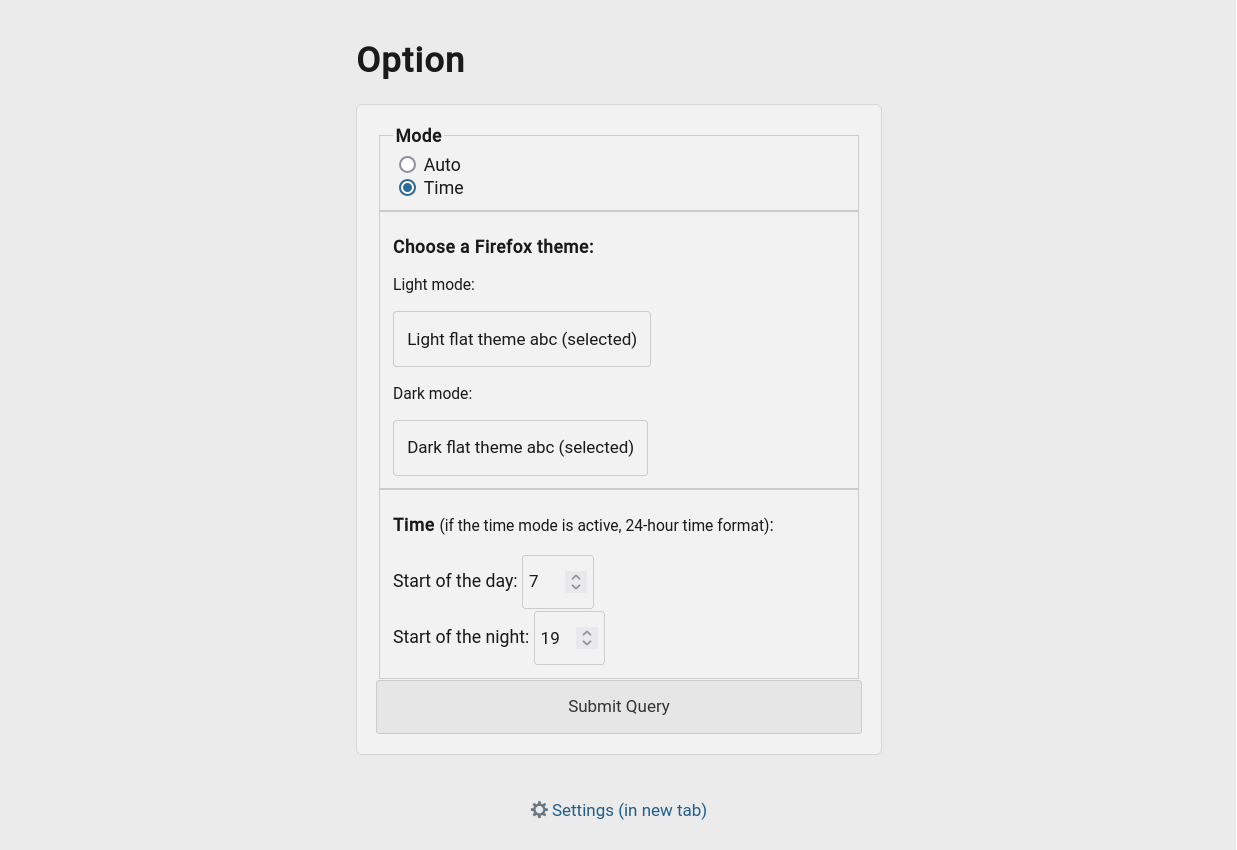Click the "Start of the day:" label
Image resolution: width=1237 pixels, height=850 pixels.
[455, 581]
